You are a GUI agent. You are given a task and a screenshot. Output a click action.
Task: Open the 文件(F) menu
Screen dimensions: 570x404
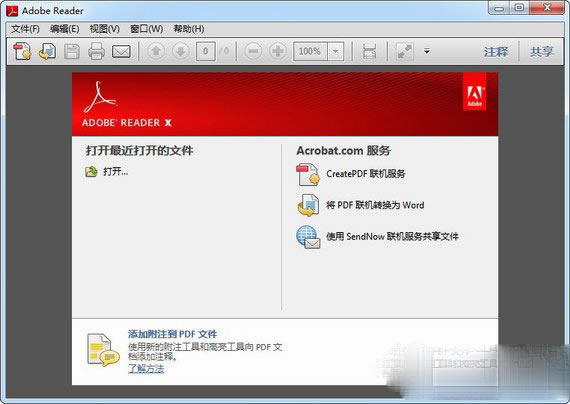click(25, 29)
